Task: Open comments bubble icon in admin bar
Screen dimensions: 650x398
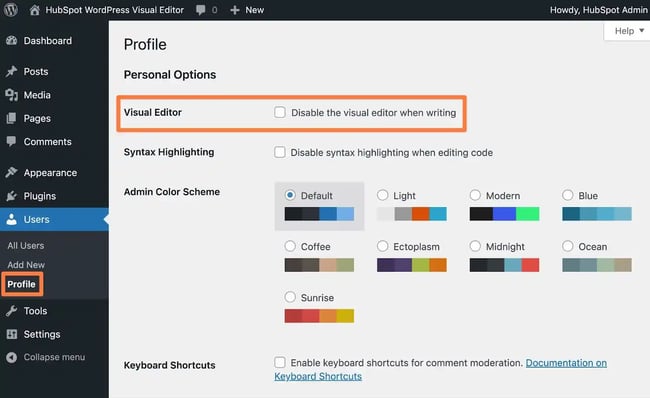Action: [x=201, y=10]
